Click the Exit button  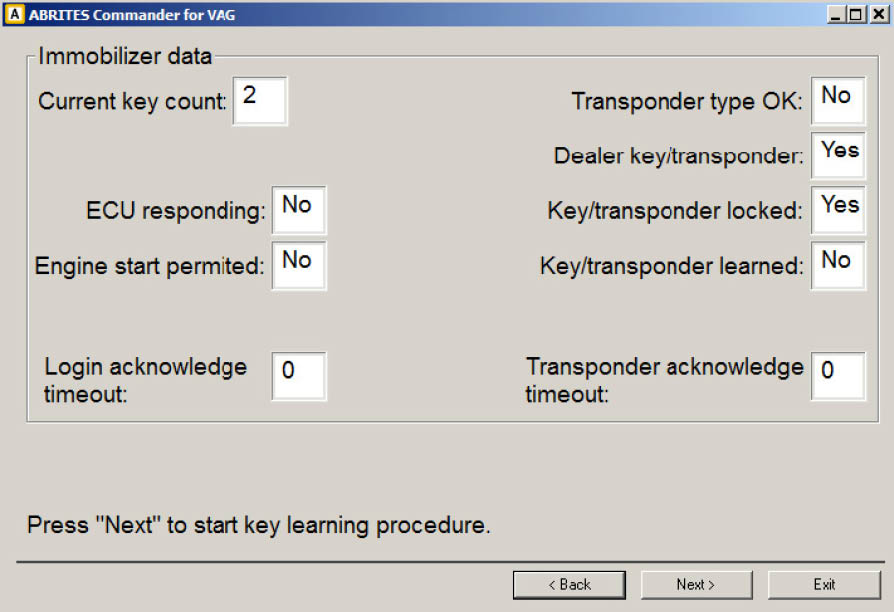click(824, 585)
